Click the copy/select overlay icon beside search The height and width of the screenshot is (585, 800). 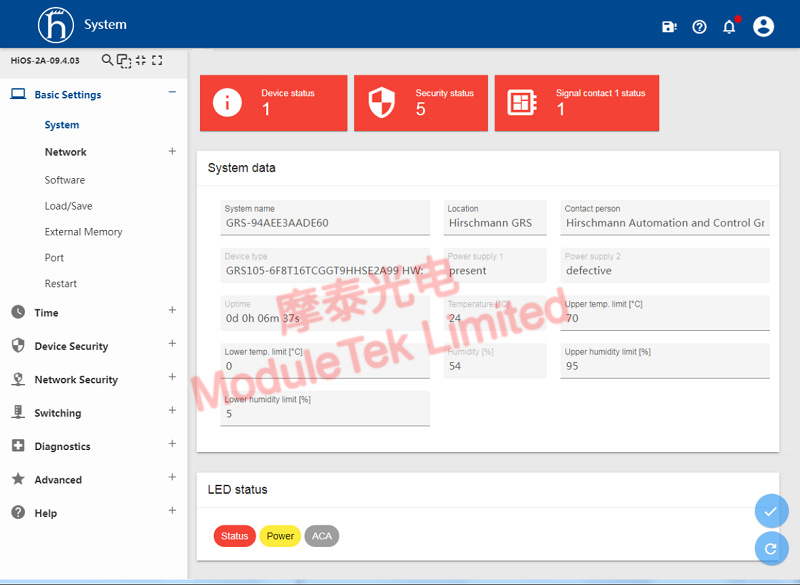click(124, 61)
